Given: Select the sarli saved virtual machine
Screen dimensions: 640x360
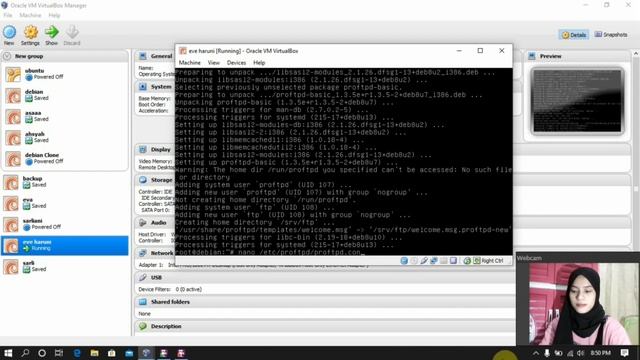Looking at the screenshot, I should coord(65,267).
